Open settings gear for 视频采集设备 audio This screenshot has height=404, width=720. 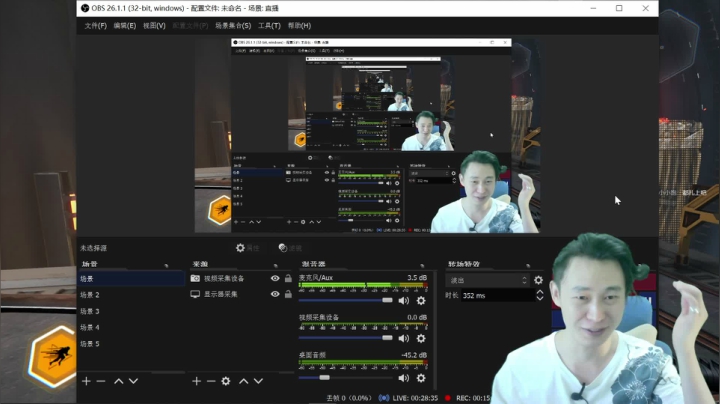[421, 338]
